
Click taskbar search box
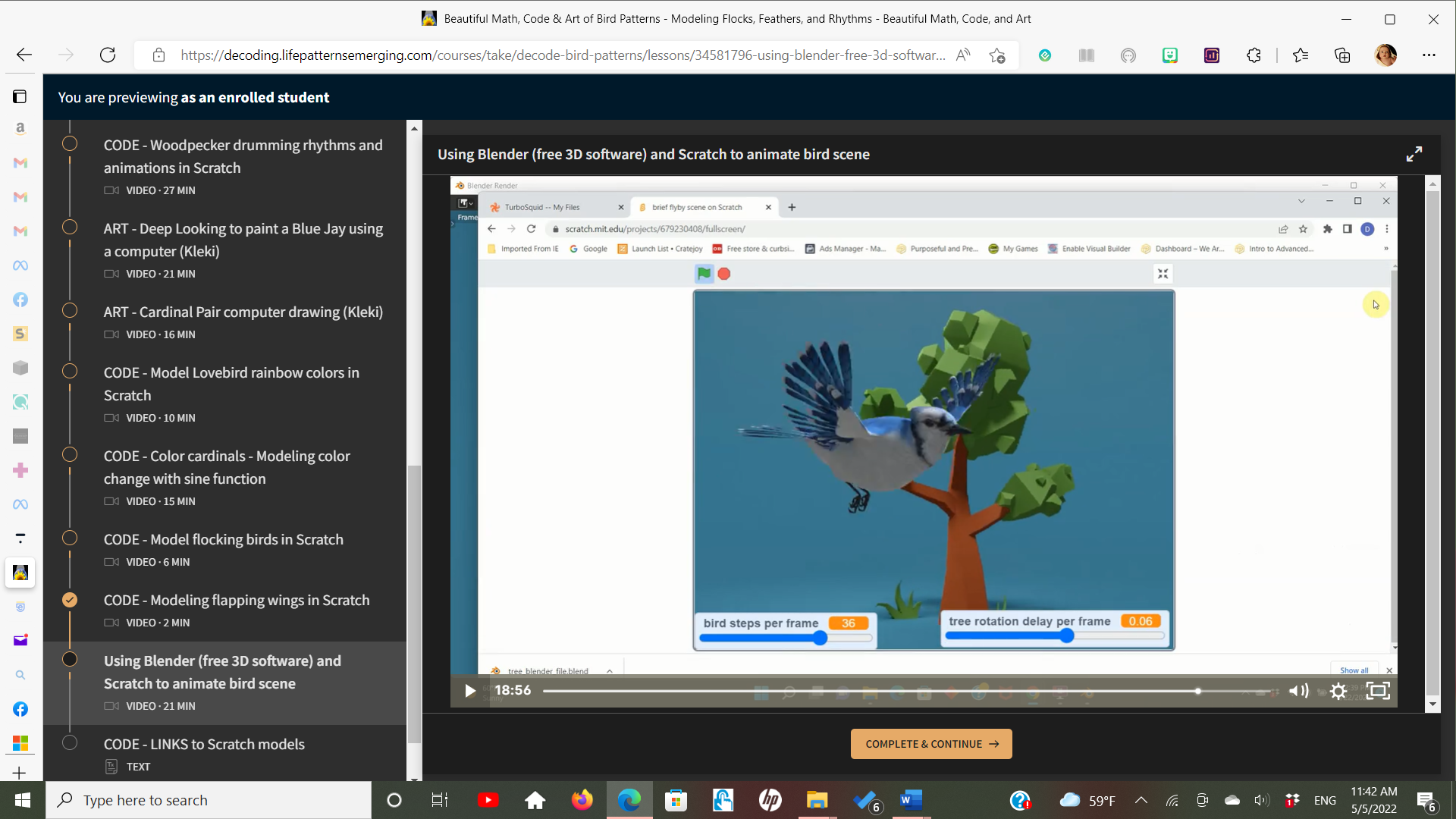coord(209,800)
